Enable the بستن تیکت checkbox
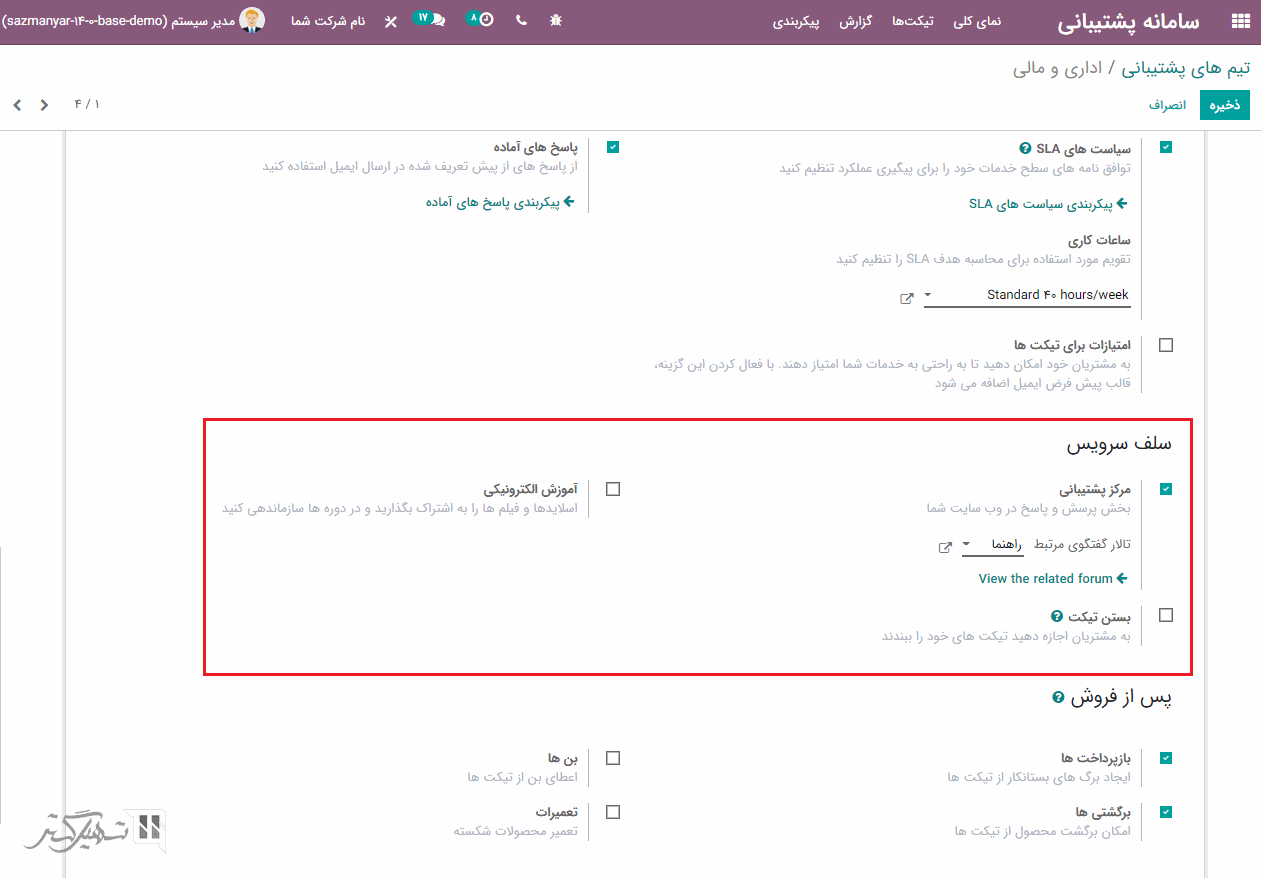The height and width of the screenshot is (878, 1261). point(1166,615)
